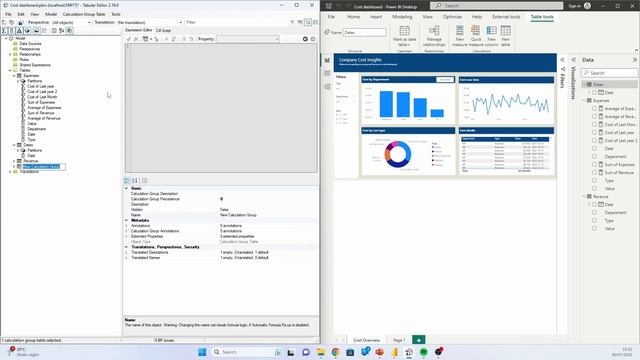The height and width of the screenshot is (360, 640).
Task: Open File Explorer from taskbar
Action: 321,352
